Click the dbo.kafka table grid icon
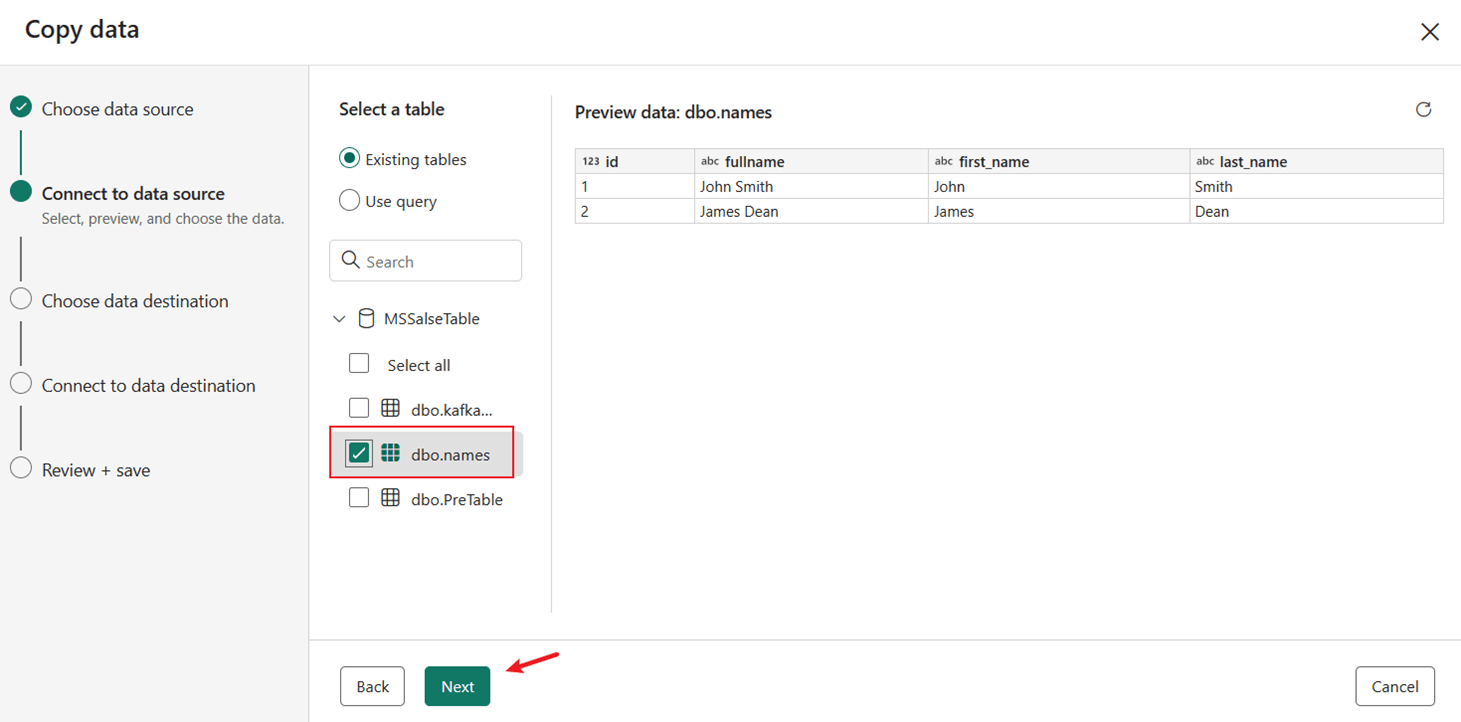This screenshot has height=722, width=1461. (x=391, y=408)
